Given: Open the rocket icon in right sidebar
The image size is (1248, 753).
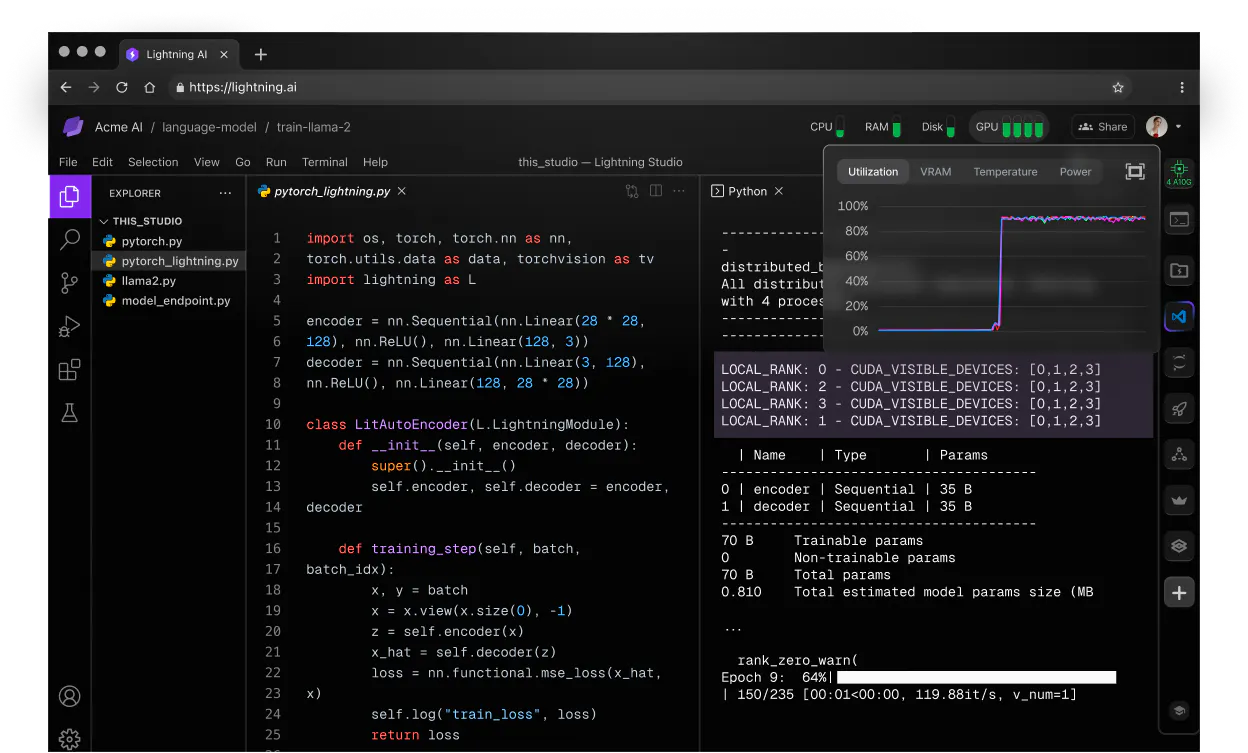Looking at the screenshot, I should [1179, 408].
